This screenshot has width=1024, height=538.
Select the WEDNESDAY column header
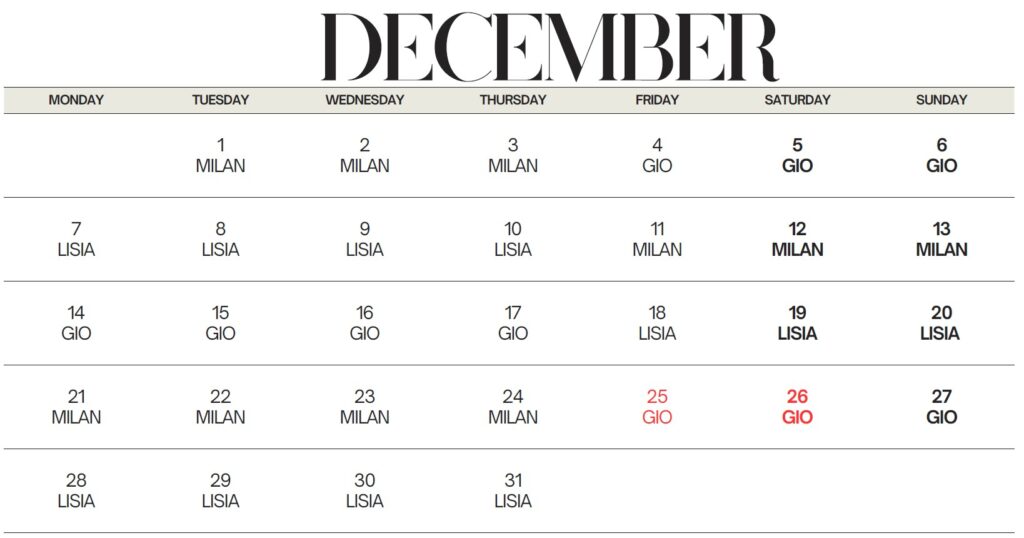coord(365,100)
